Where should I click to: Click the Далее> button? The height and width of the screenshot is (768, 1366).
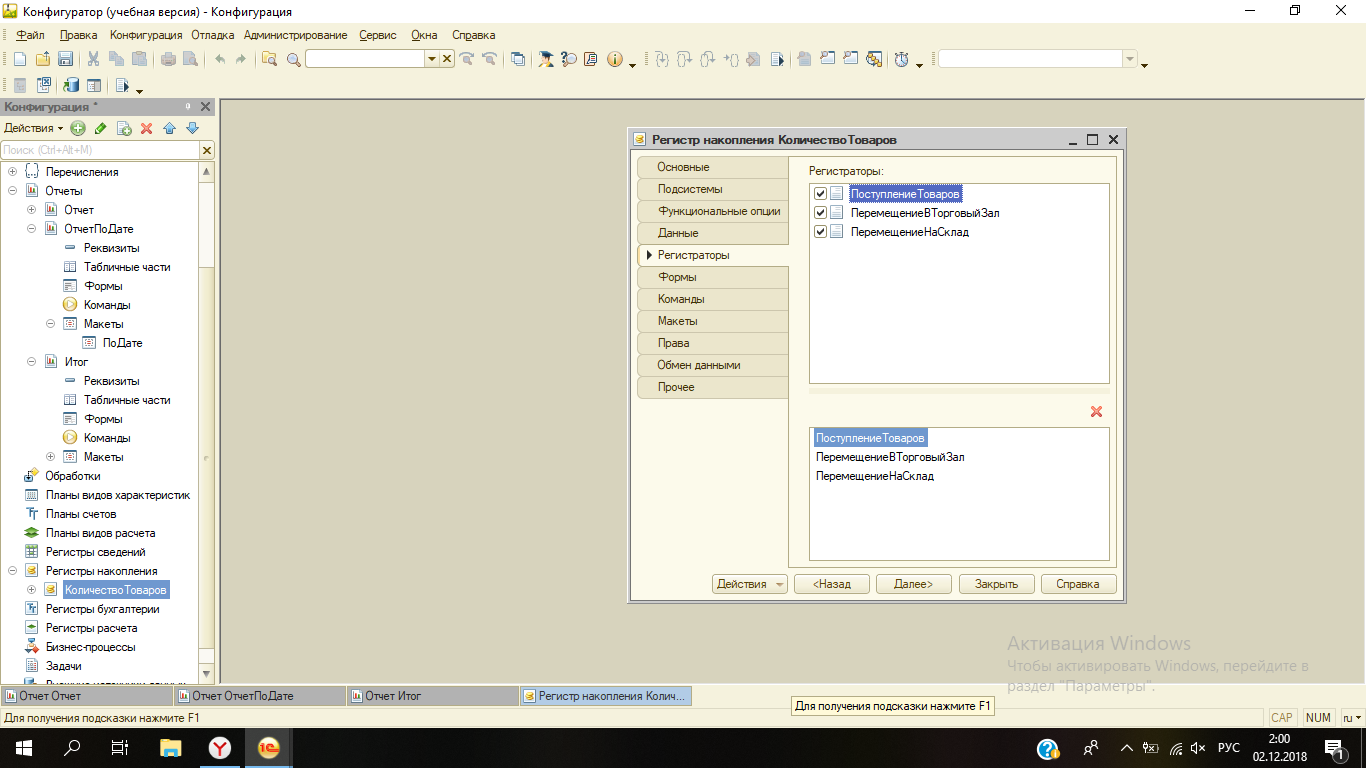tap(913, 584)
